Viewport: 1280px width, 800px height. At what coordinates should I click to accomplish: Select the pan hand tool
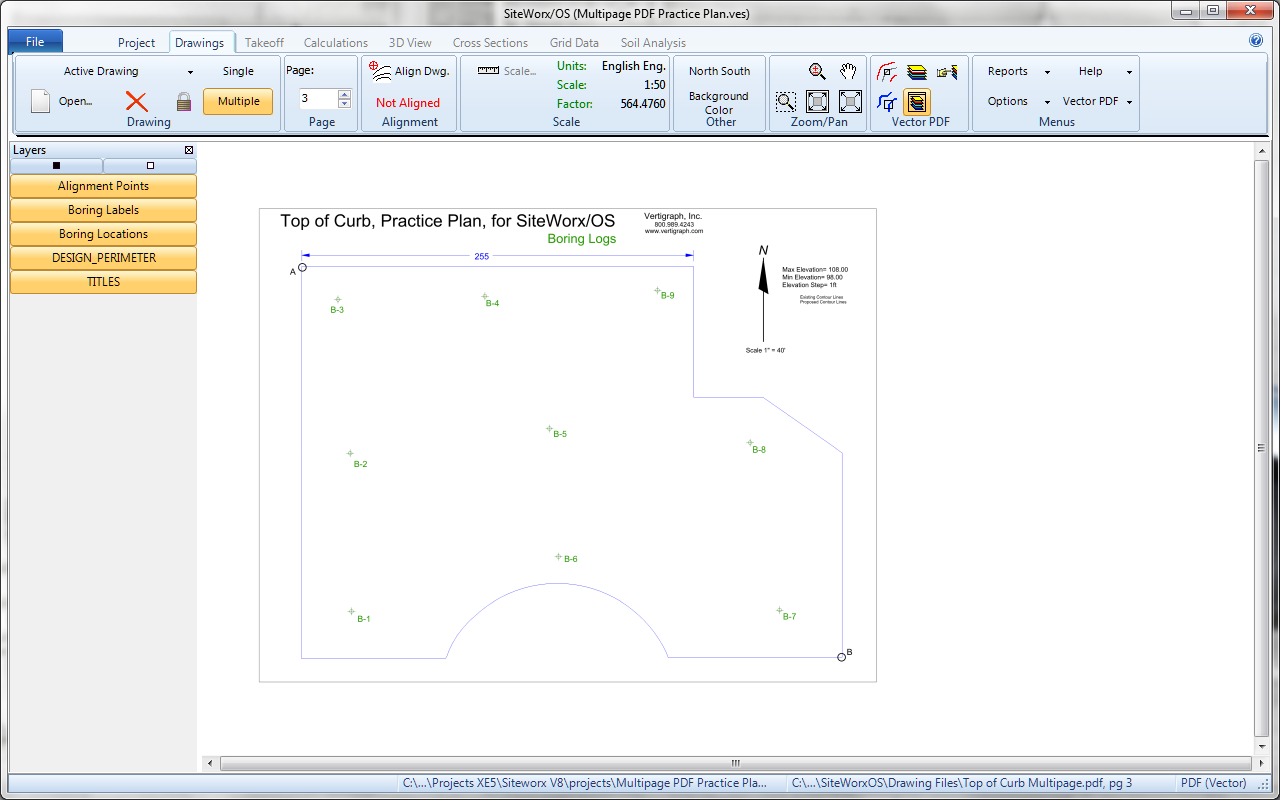click(x=849, y=71)
